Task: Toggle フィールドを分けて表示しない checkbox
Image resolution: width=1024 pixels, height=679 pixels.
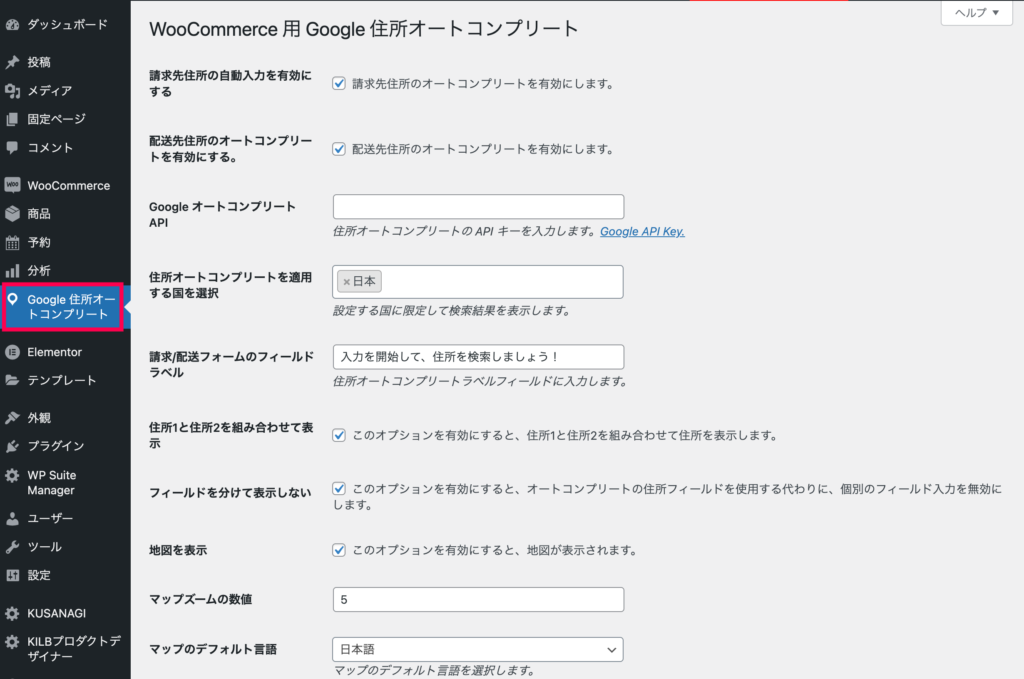Action: click(339, 488)
